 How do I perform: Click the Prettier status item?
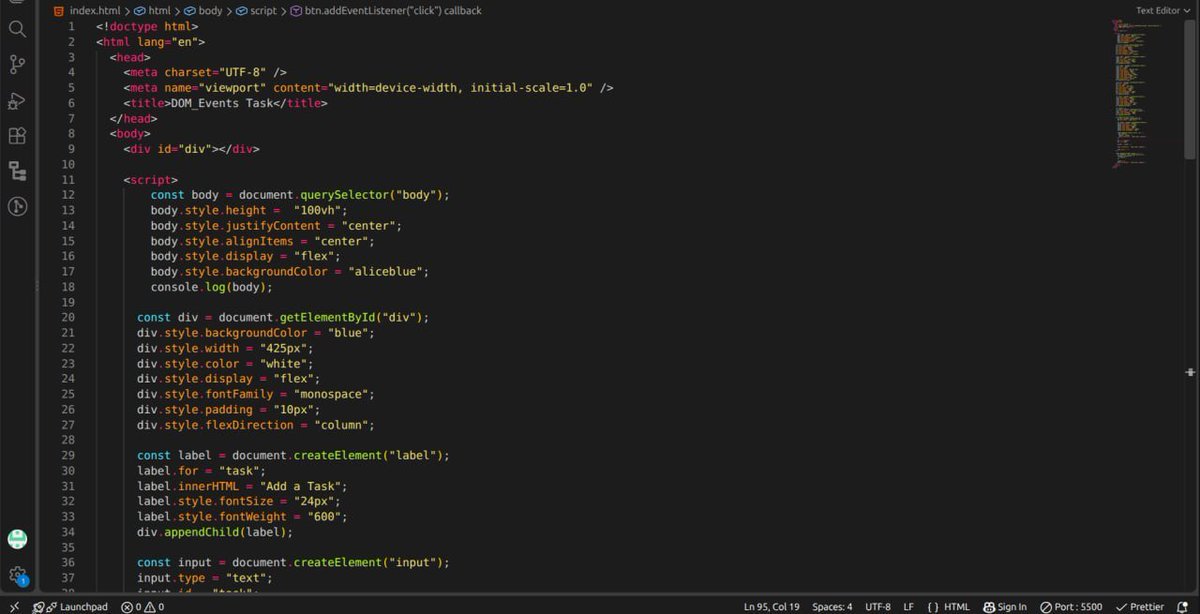point(1140,607)
